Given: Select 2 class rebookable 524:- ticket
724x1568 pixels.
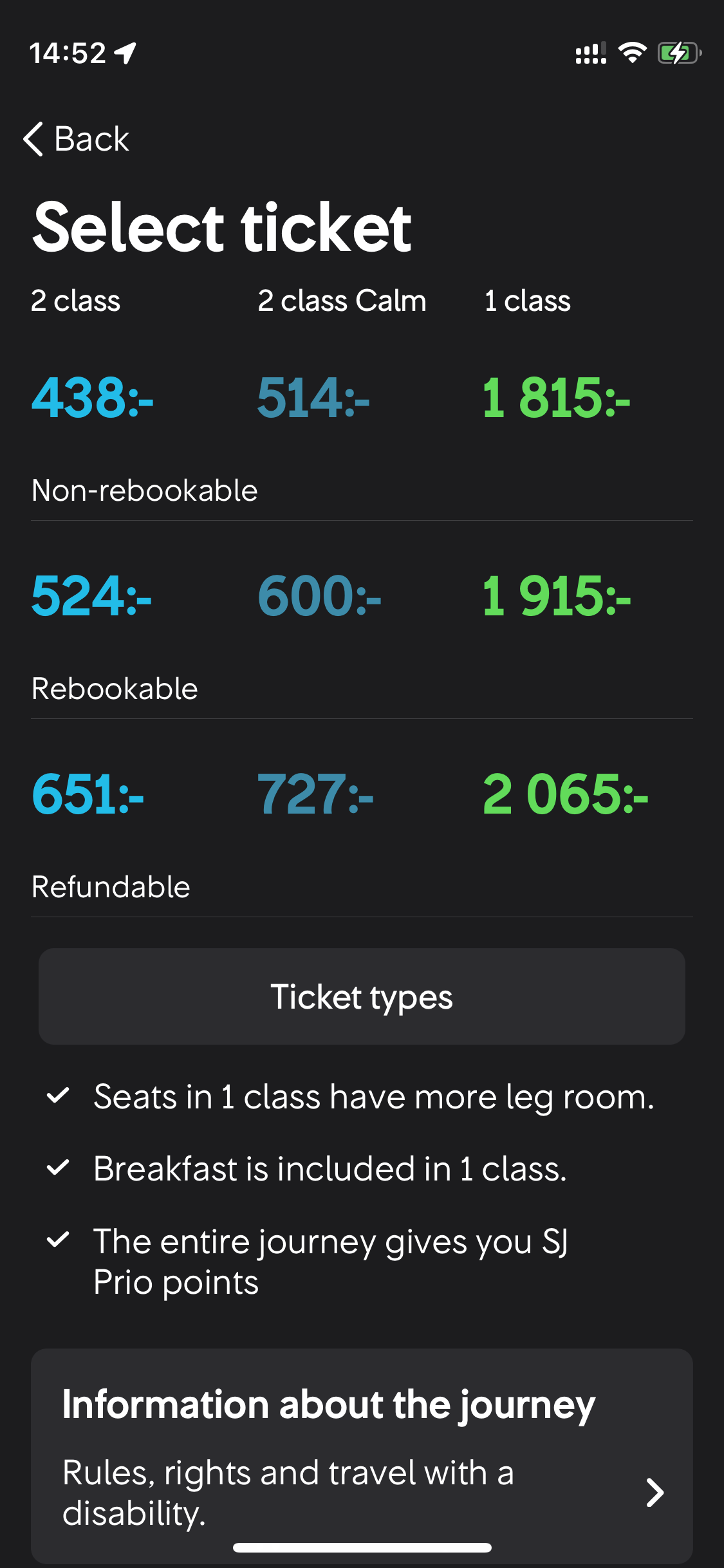Looking at the screenshot, I should click(x=91, y=596).
